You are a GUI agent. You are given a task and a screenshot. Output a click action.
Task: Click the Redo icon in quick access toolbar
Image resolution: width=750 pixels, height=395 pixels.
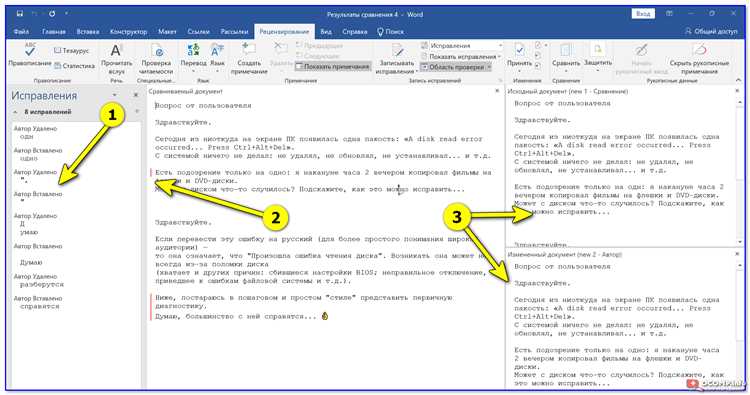(52, 14)
